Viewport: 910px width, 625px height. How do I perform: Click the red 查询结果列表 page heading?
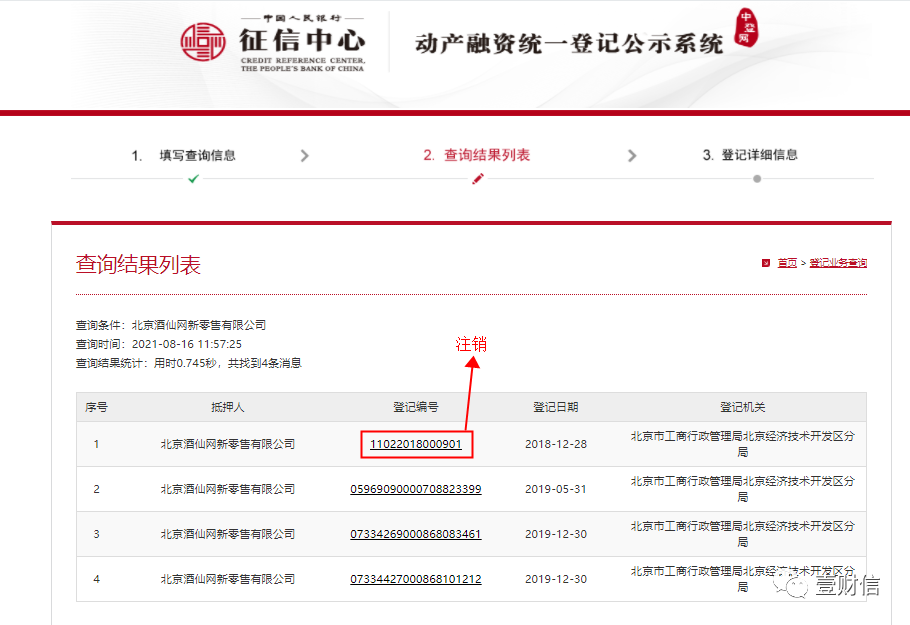pos(138,265)
